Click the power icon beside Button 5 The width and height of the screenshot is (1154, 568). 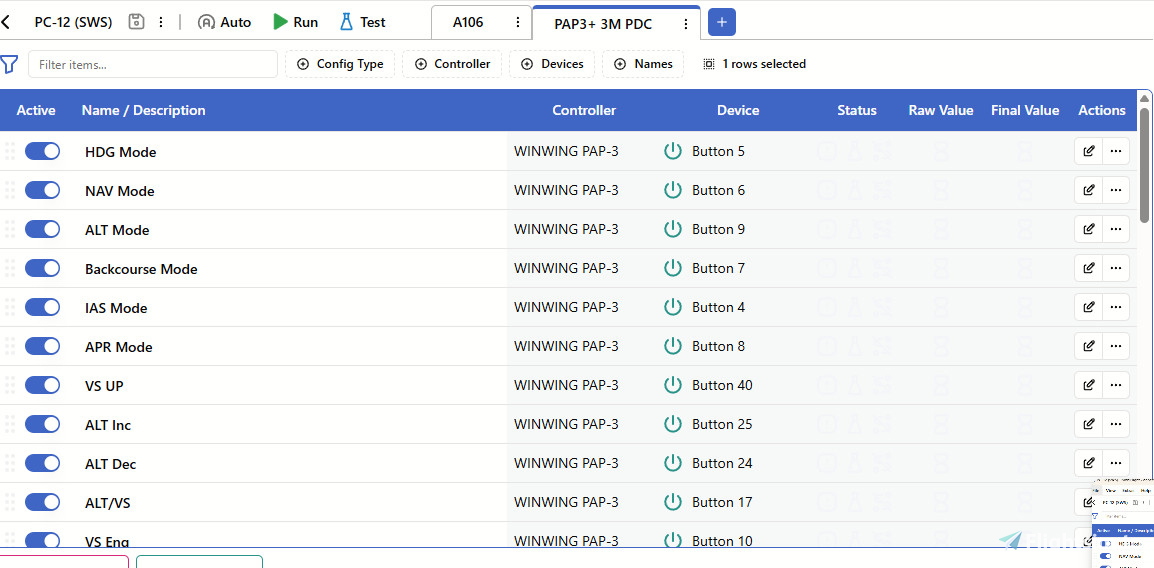(673, 151)
